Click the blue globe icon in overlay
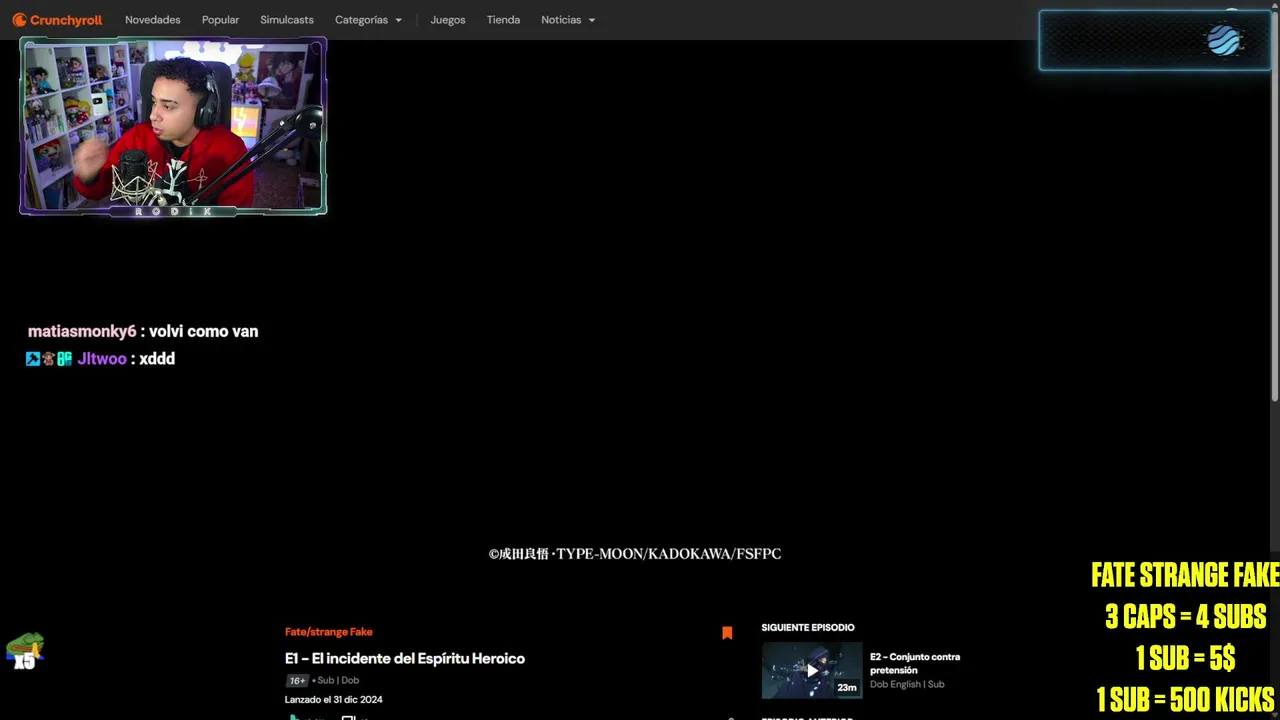 (1223, 40)
